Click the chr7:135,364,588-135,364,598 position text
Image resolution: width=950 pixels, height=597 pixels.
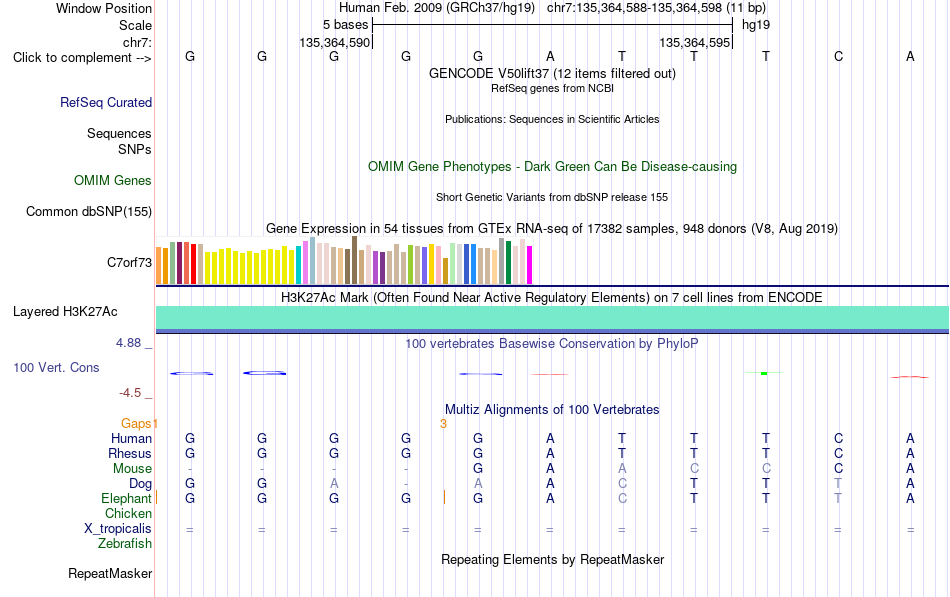point(656,8)
